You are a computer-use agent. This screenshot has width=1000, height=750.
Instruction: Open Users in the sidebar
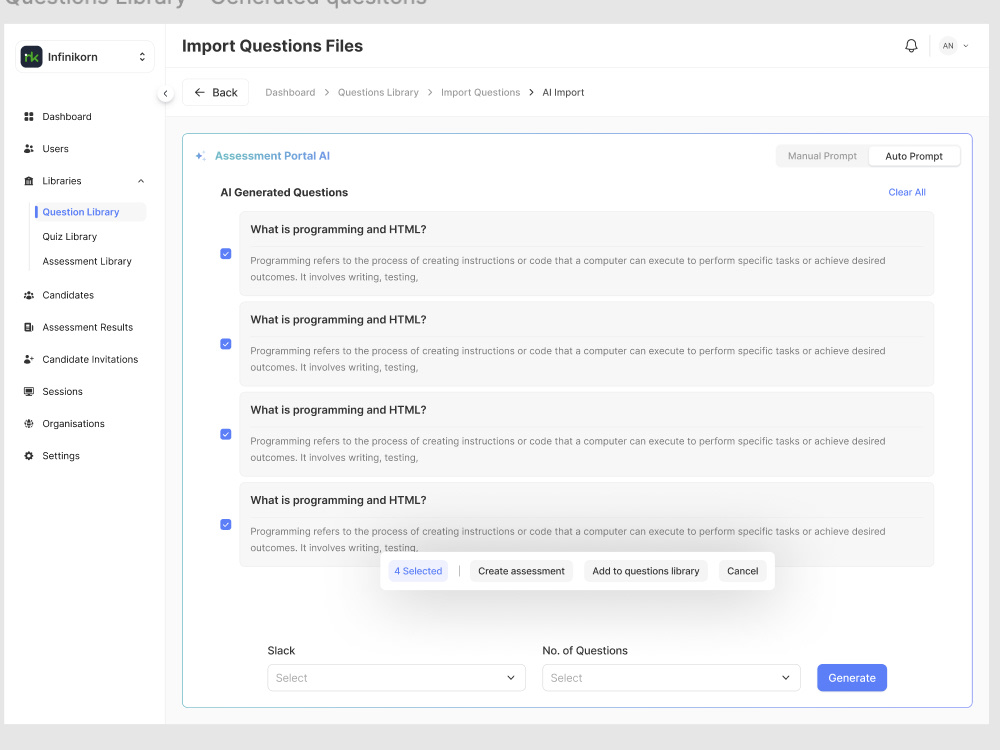pyautogui.click(x=55, y=149)
